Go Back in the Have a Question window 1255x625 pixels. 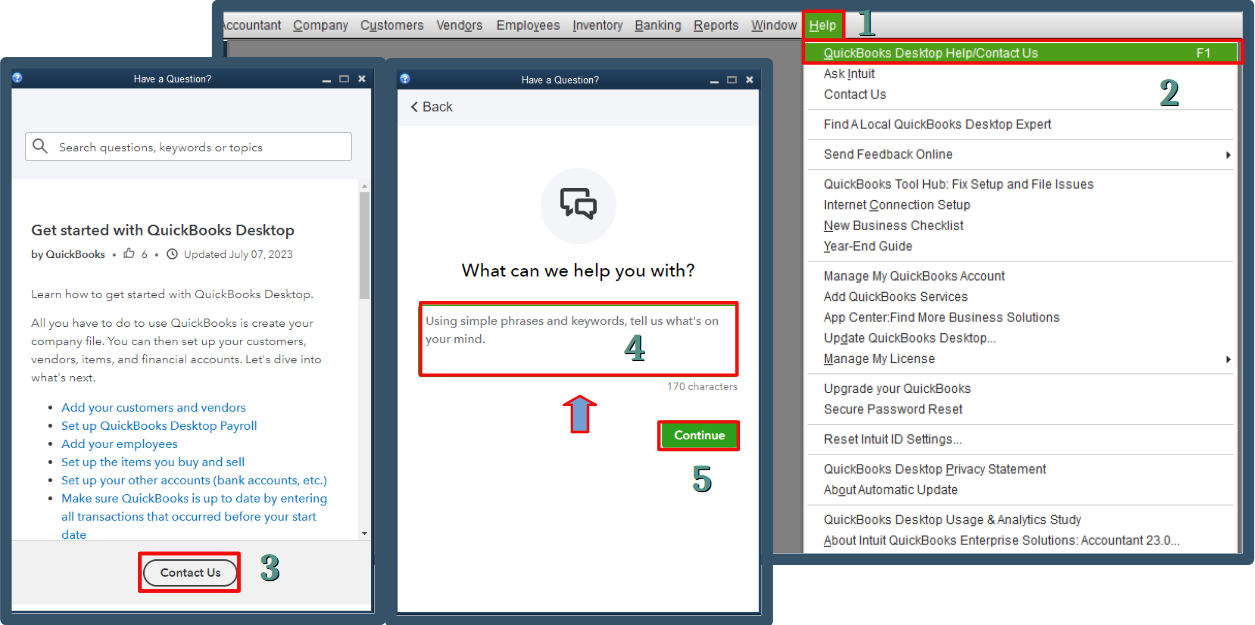(432, 107)
